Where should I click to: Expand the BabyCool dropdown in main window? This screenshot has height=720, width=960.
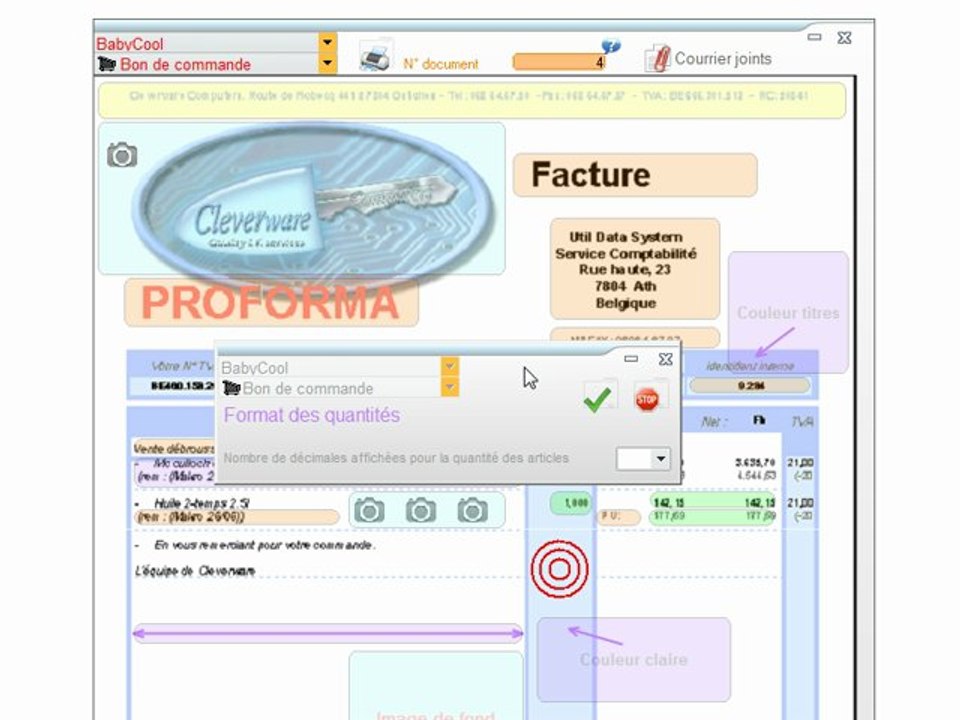click(x=328, y=42)
